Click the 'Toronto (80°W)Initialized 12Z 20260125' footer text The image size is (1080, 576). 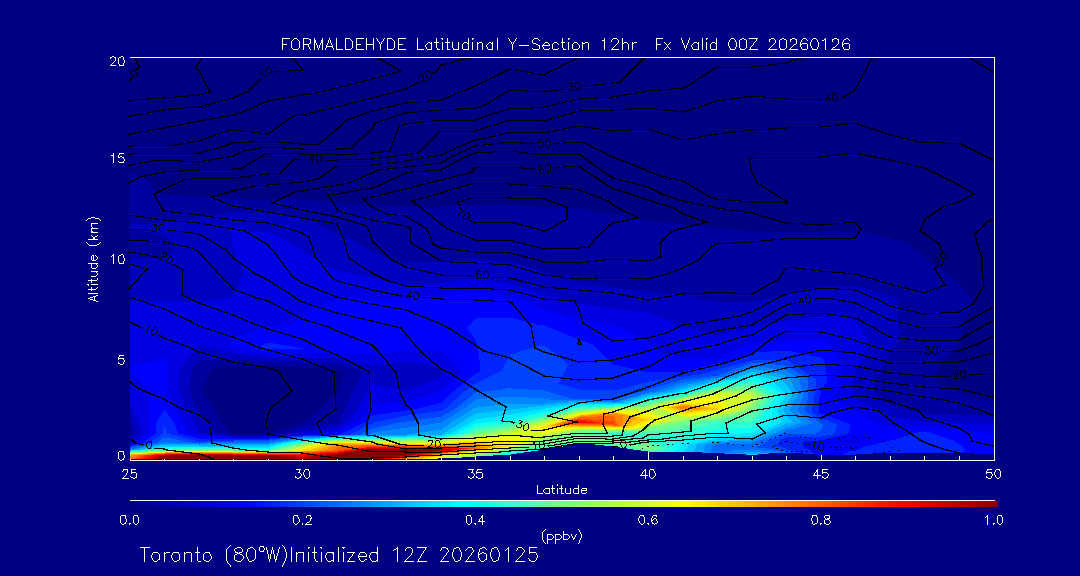(x=340, y=555)
